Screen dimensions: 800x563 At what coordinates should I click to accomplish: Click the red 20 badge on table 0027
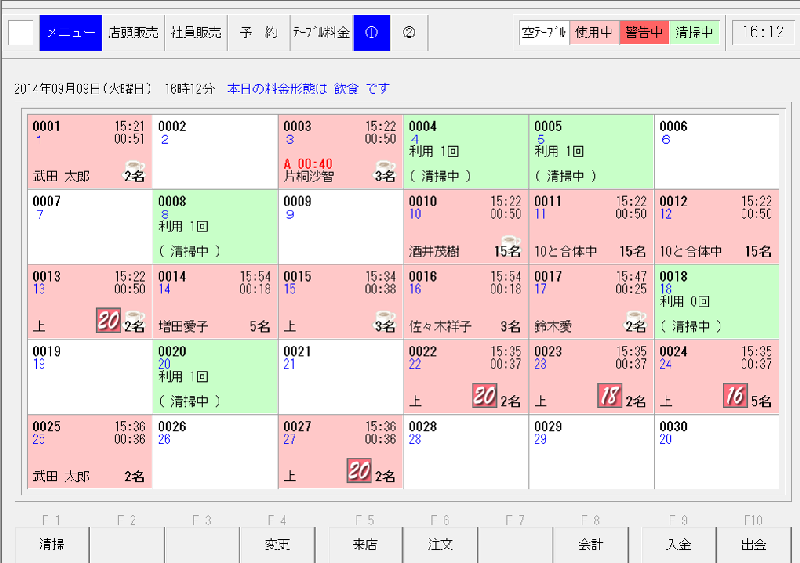[x=359, y=471]
